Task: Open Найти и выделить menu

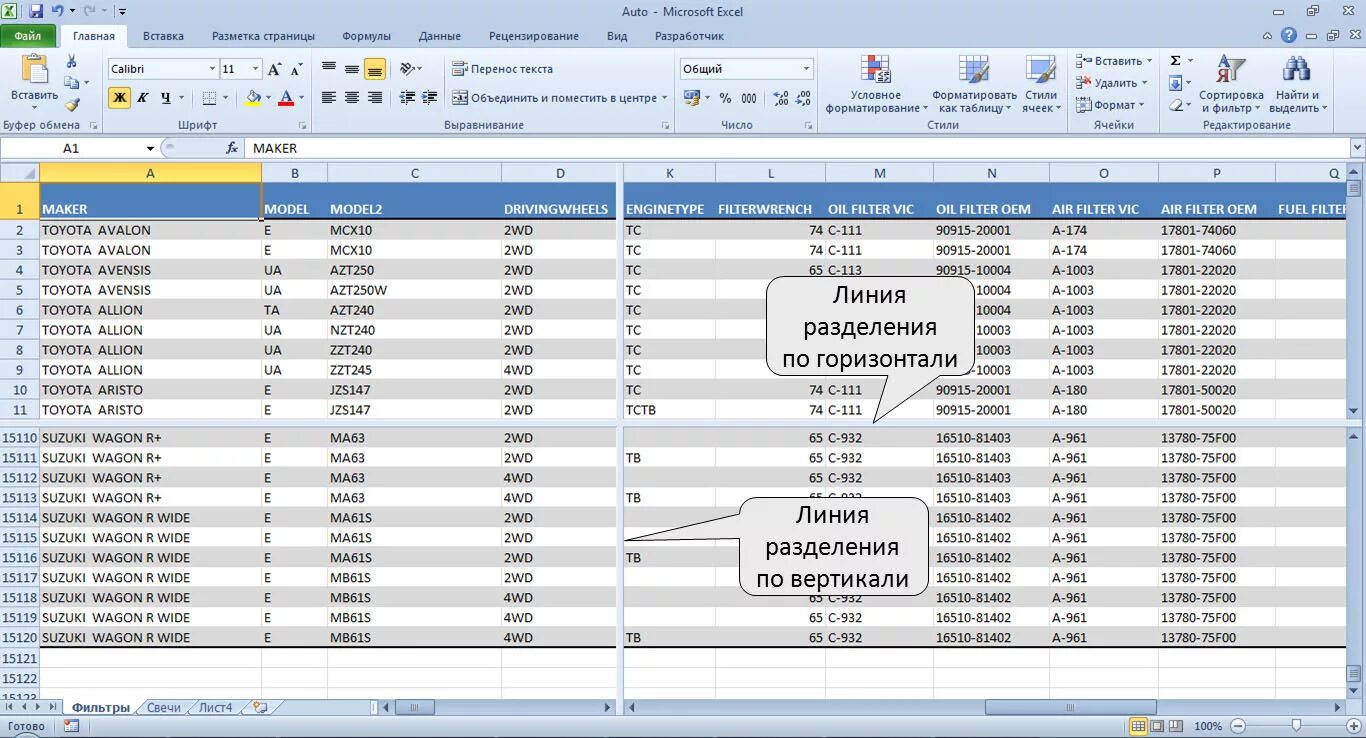Action: pos(1296,84)
